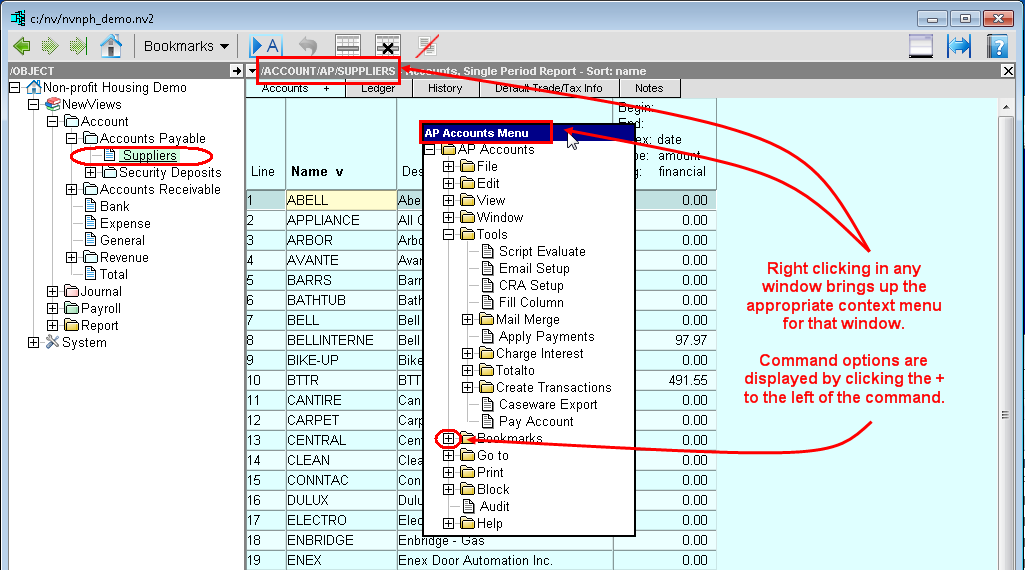Viewport: 1025px width, 570px height.
Task: Open the Bookmarks dropdown in the toolbar
Action: pos(186,46)
